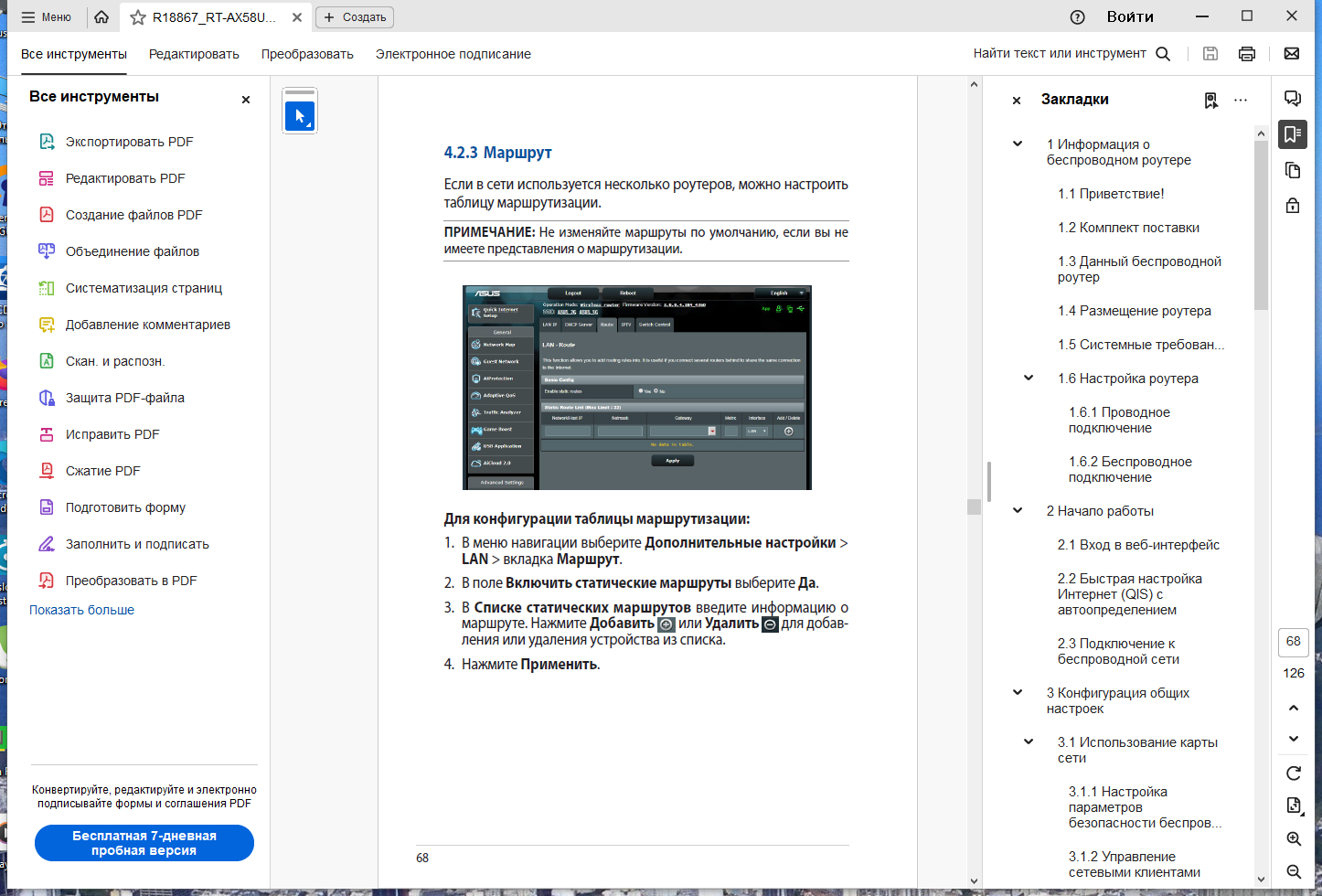Open bookmark 2.3 Подключение к беспроводной сети
Screen dimensions: 1322x896
[x=1118, y=652]
